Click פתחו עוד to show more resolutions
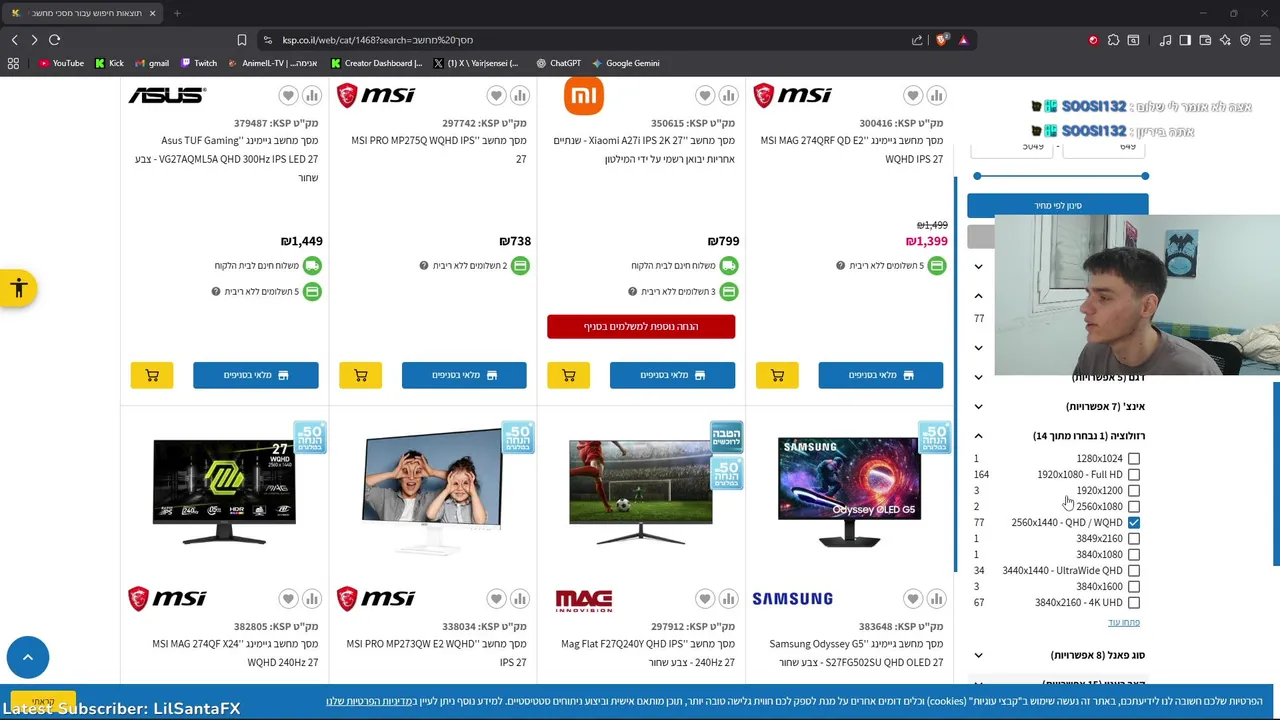1280x720 pixels. point(1124,623)
